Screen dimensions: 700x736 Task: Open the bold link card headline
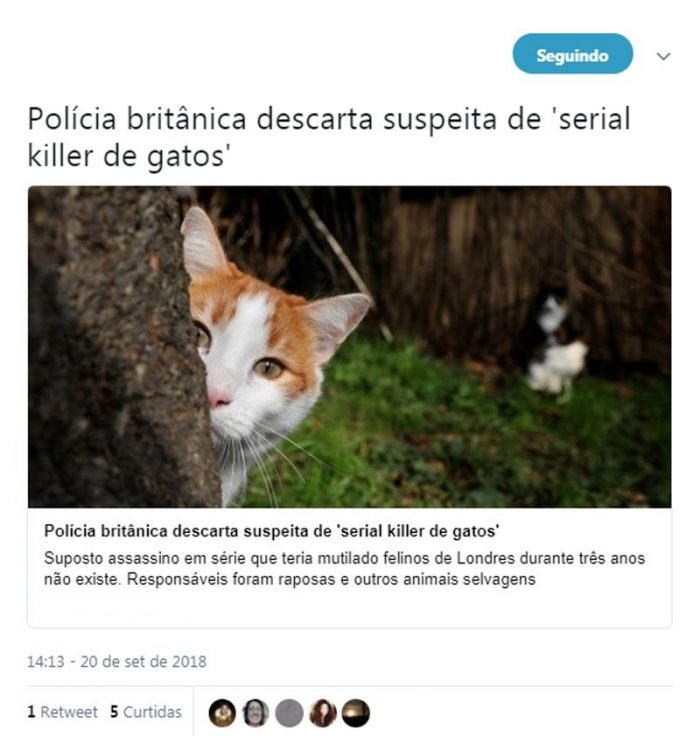[271, 531]
